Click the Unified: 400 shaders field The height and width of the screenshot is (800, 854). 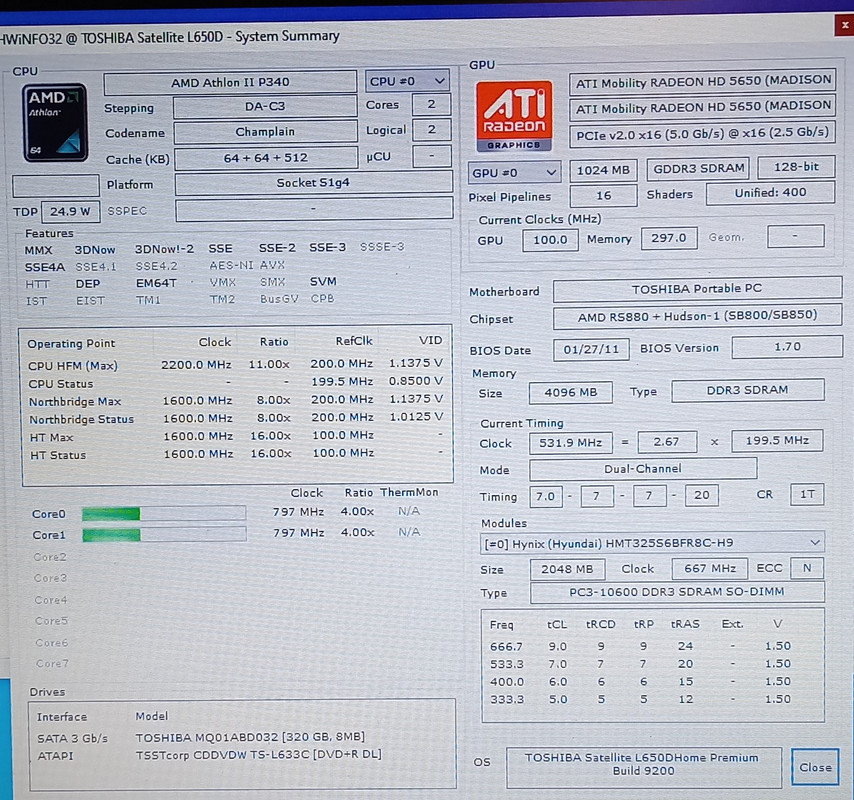click(770, 193)
